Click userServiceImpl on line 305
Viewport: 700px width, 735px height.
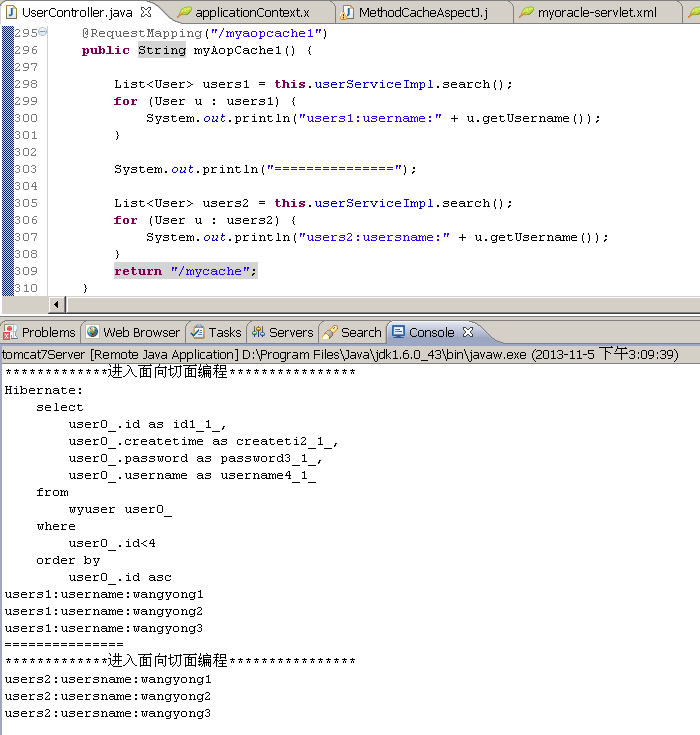pyautogui.click(x=374, y=203)
